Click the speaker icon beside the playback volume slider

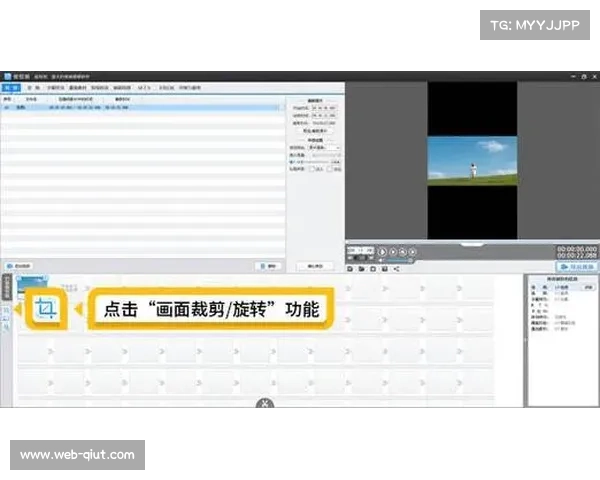click(380, 260)
